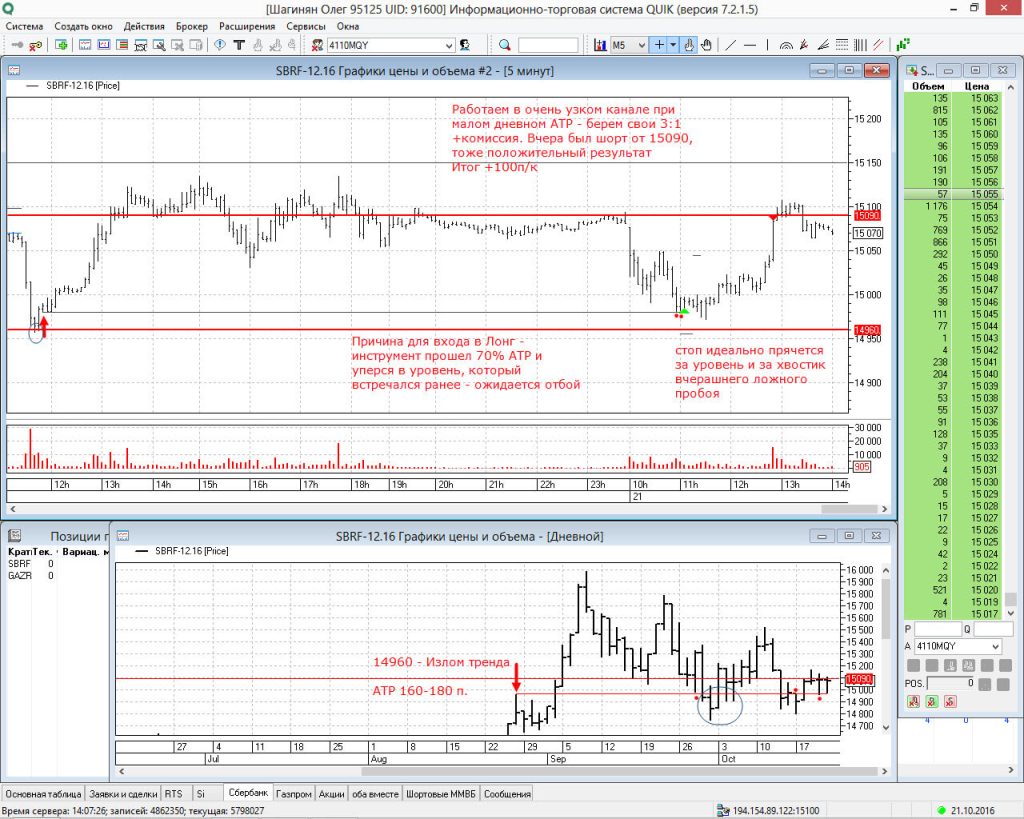Click the magnifier-over-window toolbar icon
1024x819 pixels.
(159, 45)
